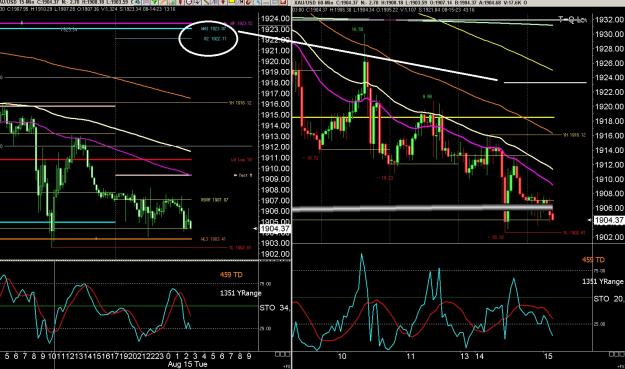Click the +FS marker under the right chart

tap(620, 366)
